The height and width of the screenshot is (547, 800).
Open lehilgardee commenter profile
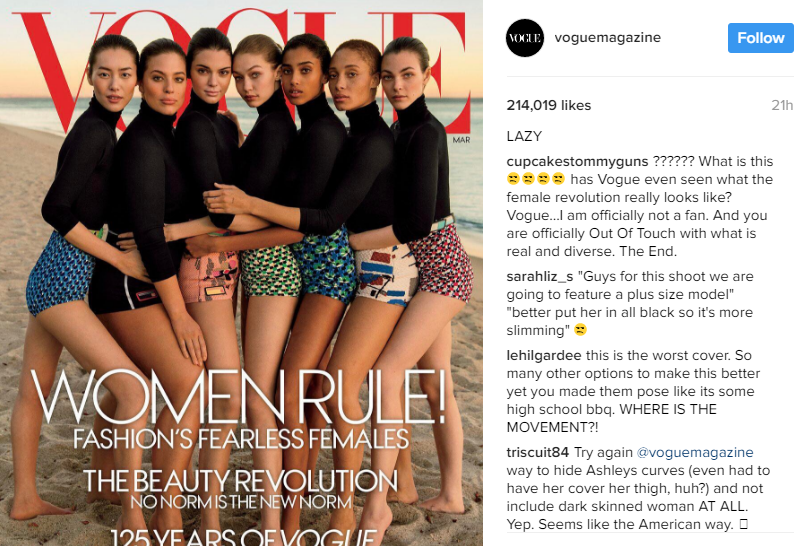pyautogui.click(x=543, y=355)
